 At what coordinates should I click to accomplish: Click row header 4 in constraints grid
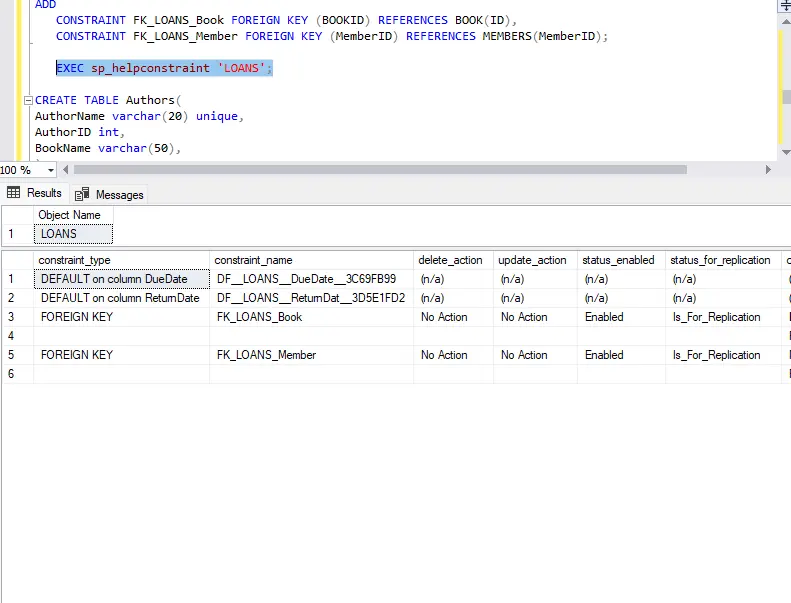(x=18, y=336)
